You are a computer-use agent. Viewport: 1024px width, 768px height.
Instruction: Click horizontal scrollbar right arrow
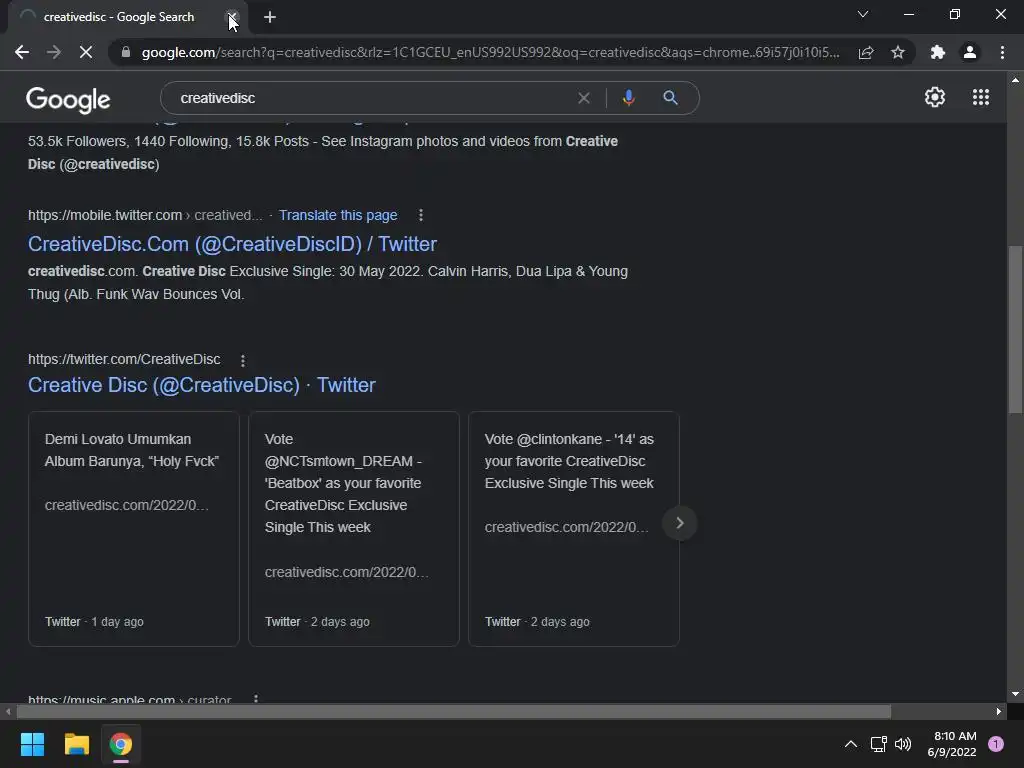pos(999,711)
